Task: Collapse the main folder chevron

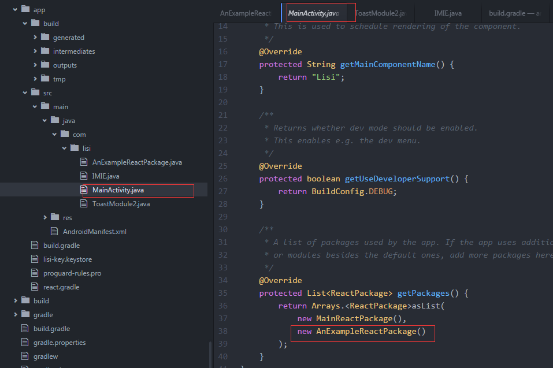Action: [35, 106]
